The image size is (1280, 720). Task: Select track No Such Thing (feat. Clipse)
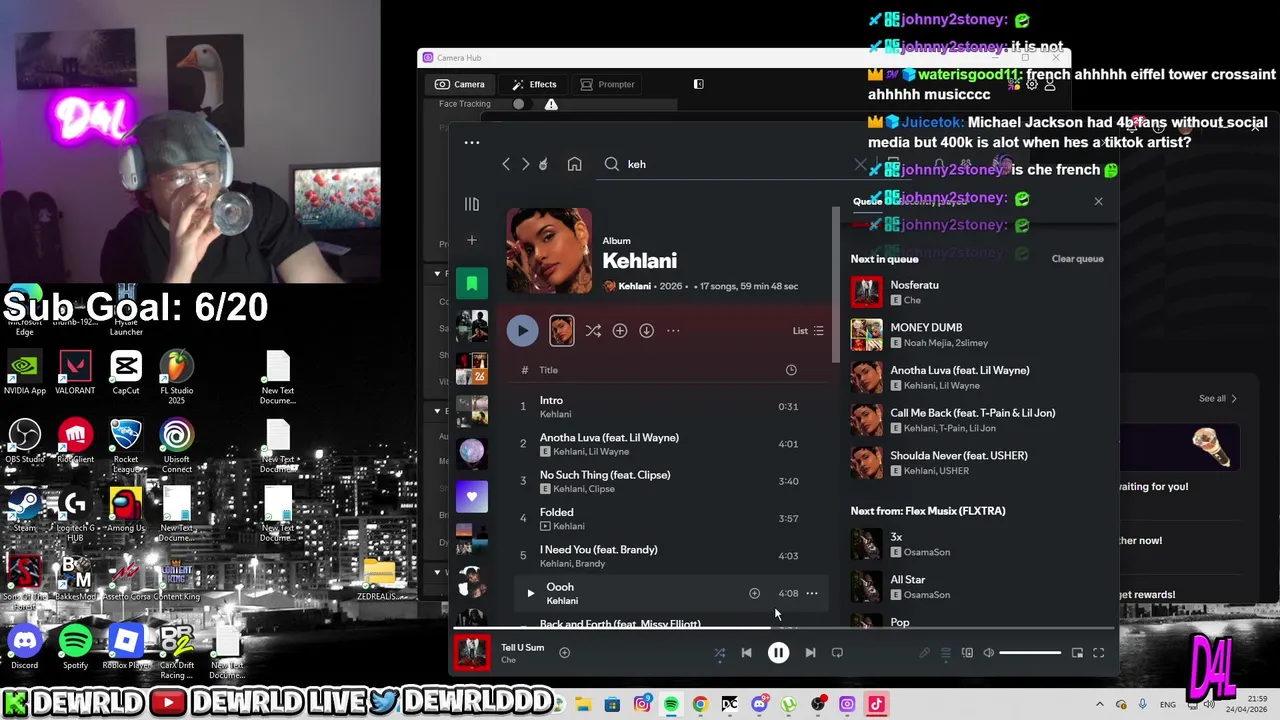pos(605,475)
